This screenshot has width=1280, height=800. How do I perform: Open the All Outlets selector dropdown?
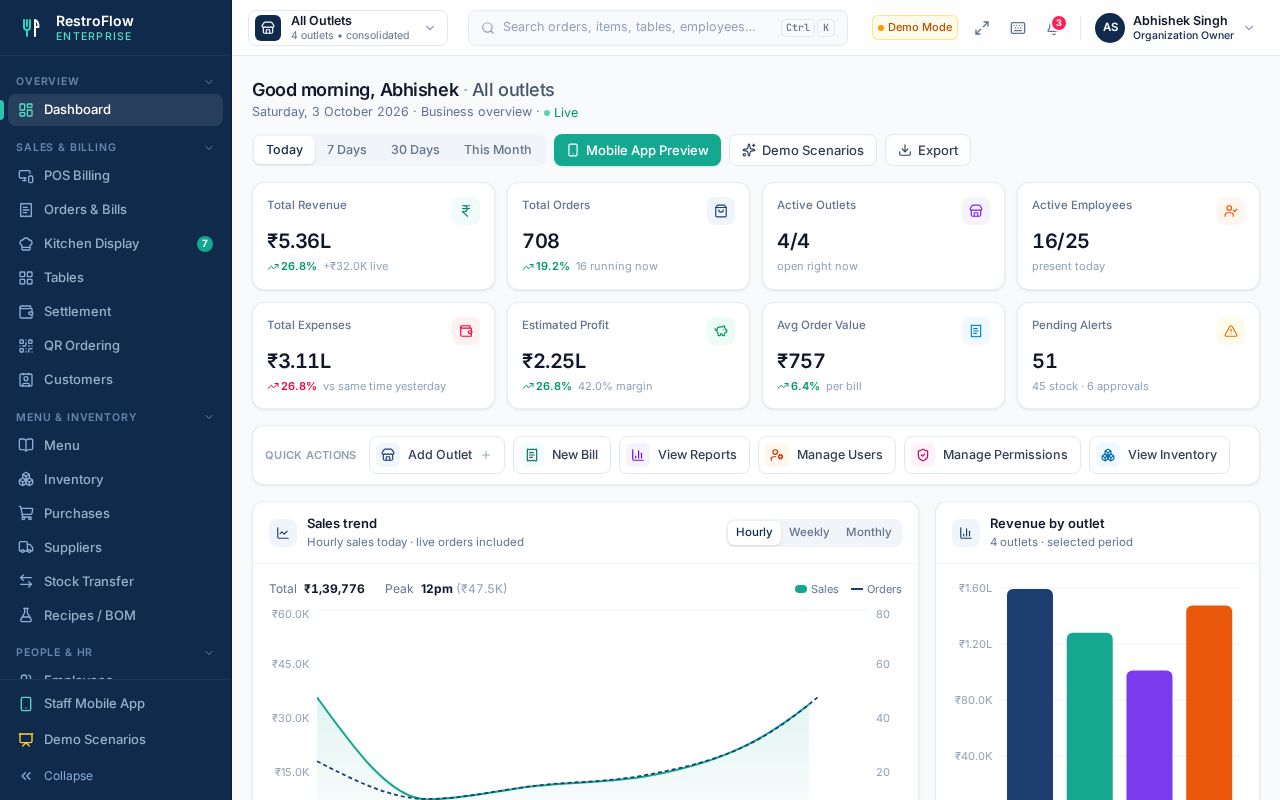click(x=348, y=28)
